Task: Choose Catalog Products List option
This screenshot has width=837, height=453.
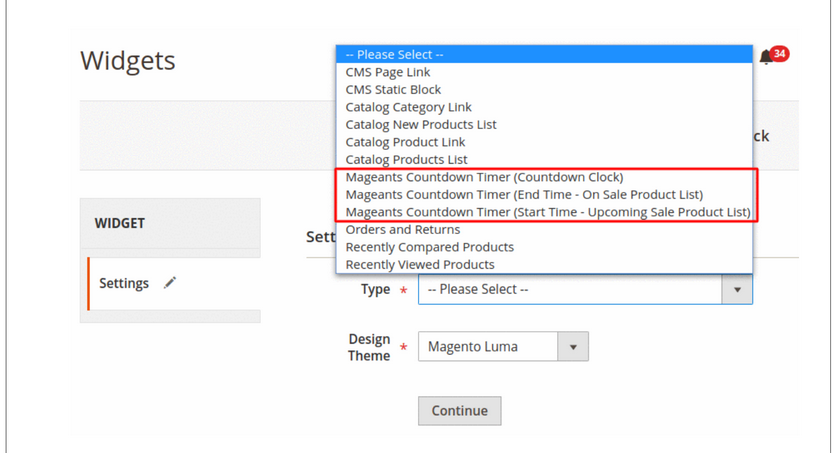Action: coord(544,160)
